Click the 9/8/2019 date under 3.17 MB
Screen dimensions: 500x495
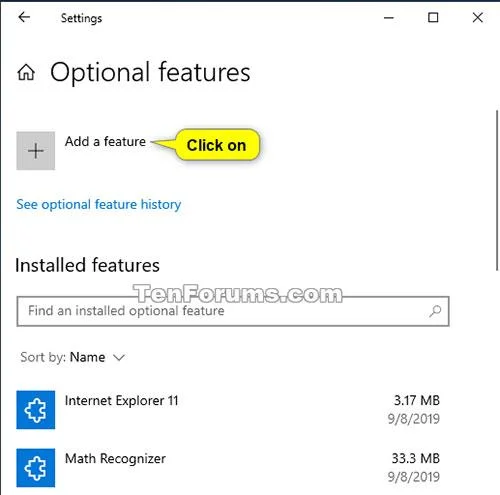[414, 419]
